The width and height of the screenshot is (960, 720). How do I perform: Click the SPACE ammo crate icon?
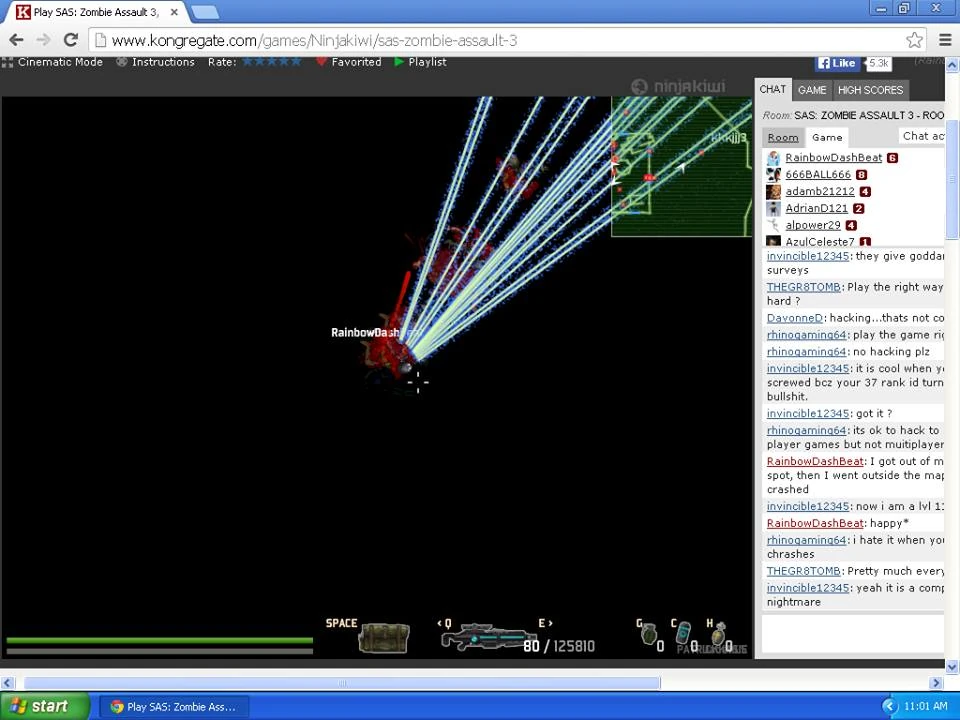tap(384, 639)
